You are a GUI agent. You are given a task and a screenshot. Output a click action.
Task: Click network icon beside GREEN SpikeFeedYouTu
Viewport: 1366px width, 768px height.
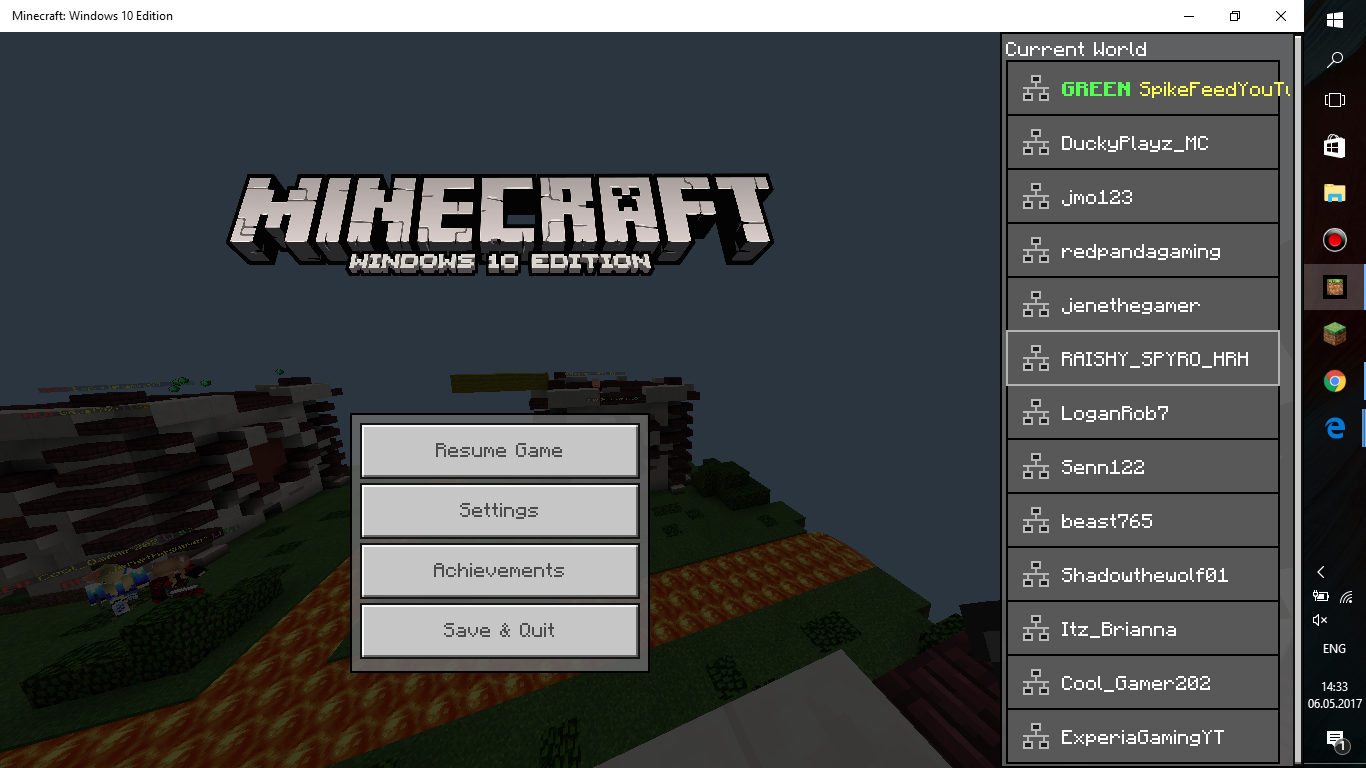click(1036, 89)
